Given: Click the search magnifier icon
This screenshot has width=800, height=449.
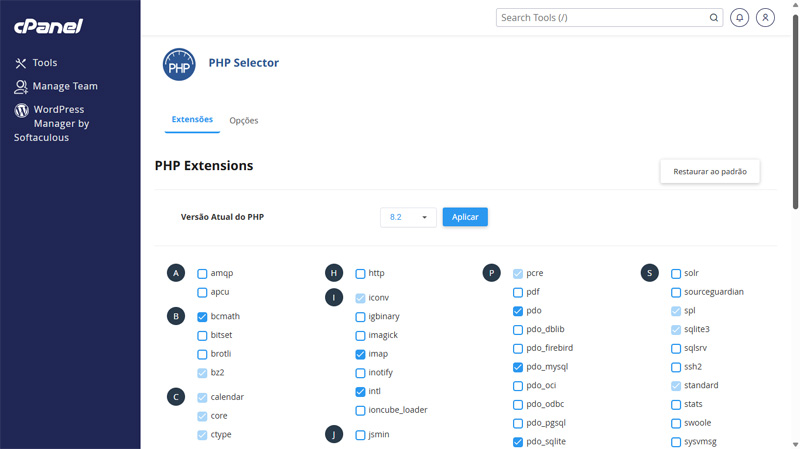Looking at the screenshot, I should (x=714, y=18).
